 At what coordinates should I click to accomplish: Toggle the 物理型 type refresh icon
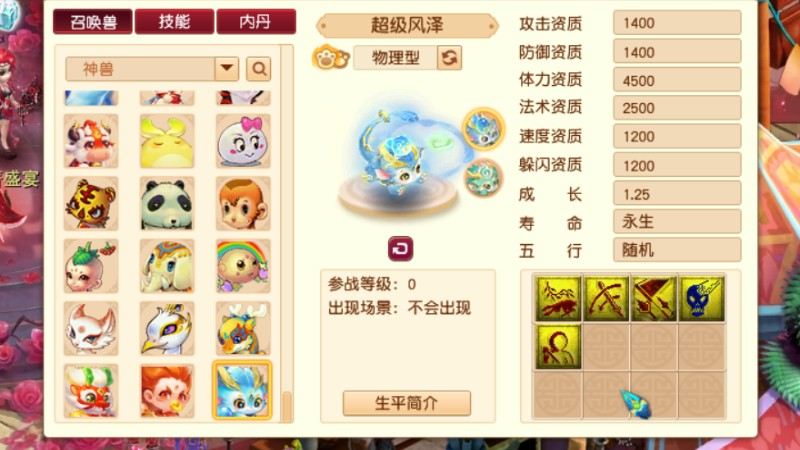tap(449, 58)
